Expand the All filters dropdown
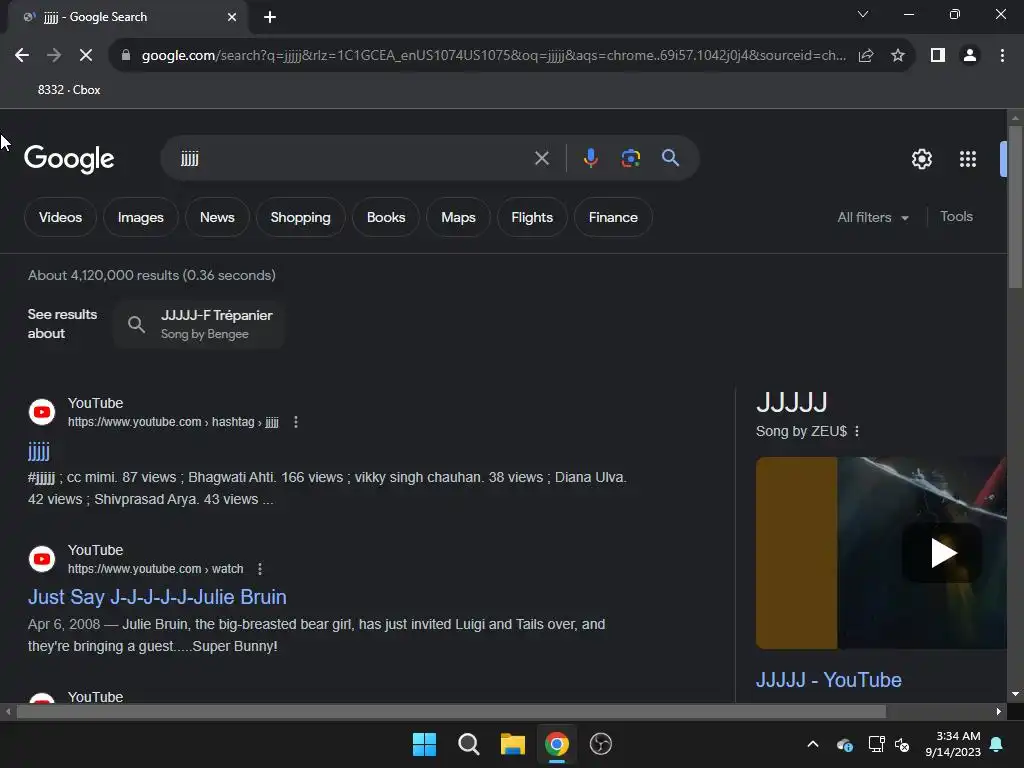 873,217
